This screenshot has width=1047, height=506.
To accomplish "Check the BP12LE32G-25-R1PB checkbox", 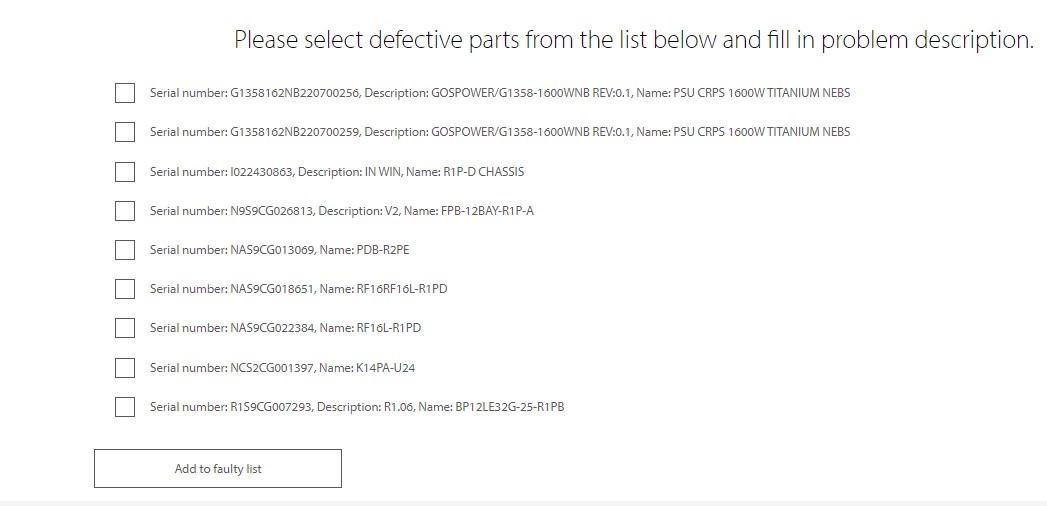I will [125, 407].
